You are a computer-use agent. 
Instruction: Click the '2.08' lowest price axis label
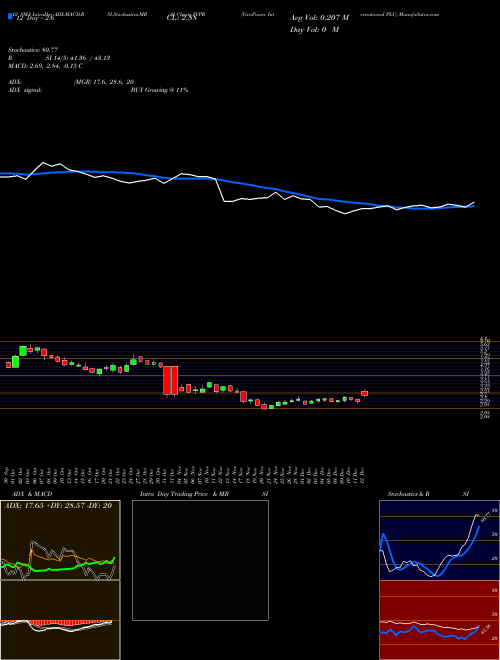484,417
